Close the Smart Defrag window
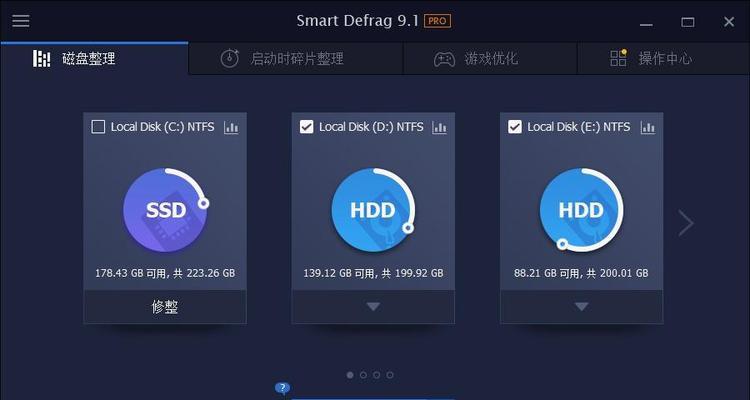 coord(729,22)
